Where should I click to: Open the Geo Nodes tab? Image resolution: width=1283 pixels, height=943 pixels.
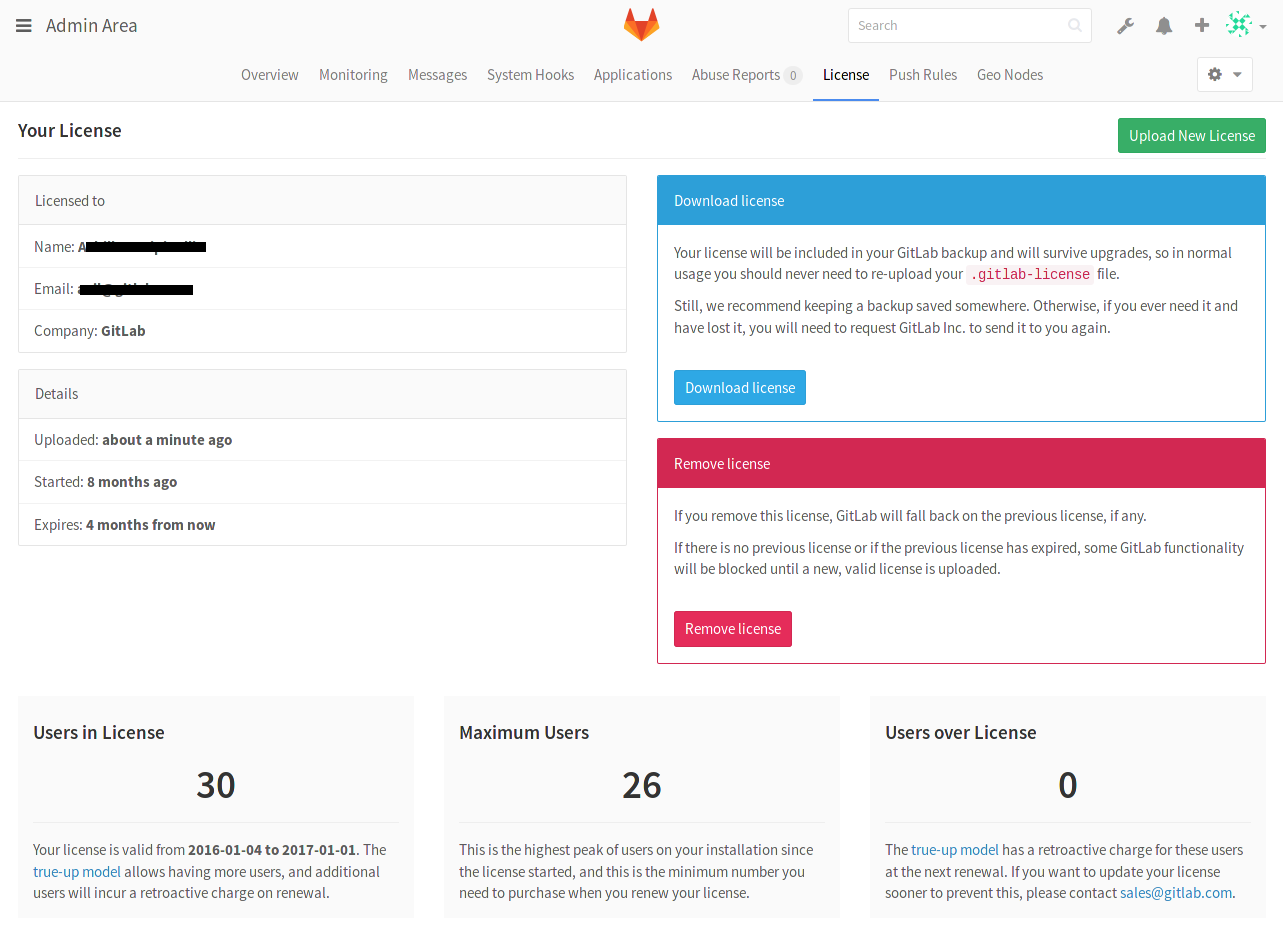pyautogui.click(x=1009, y=75)
